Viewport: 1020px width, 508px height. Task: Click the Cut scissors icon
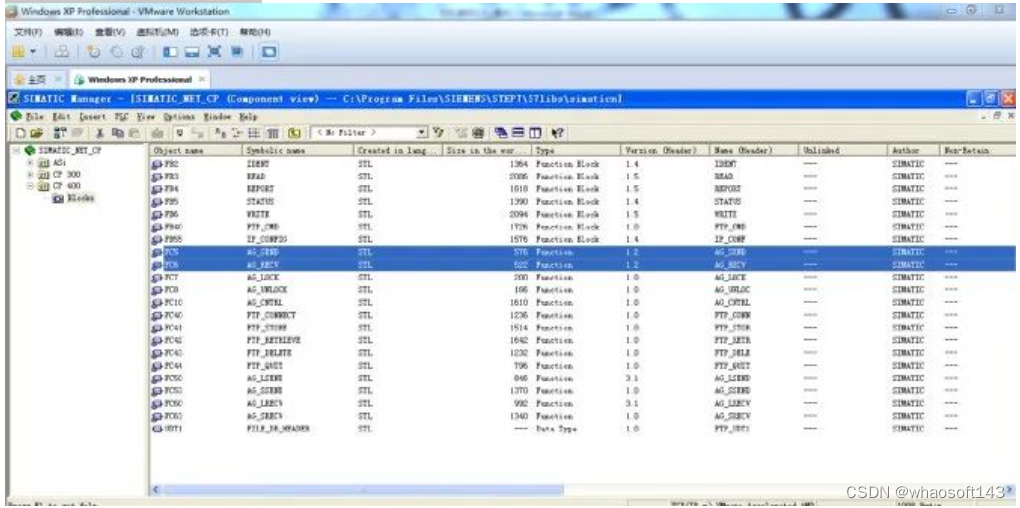pyautogui.click(x=98, y=133)
